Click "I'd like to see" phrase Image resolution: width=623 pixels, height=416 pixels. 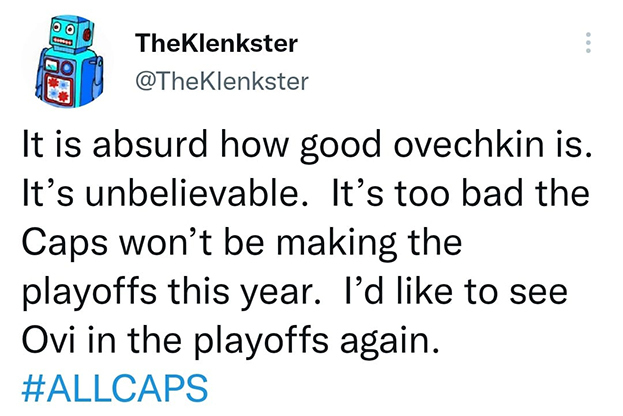point(465,293)
